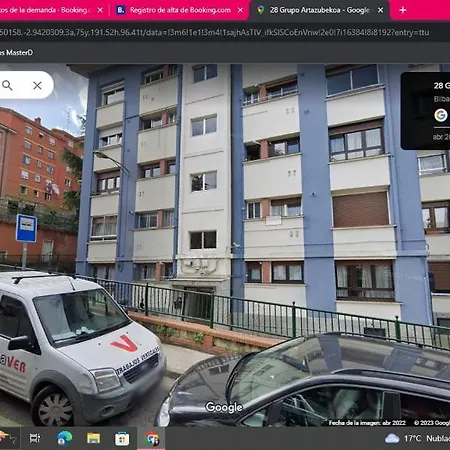
Task: Open the weather widget showing 17°C
Action: (417, 438)
